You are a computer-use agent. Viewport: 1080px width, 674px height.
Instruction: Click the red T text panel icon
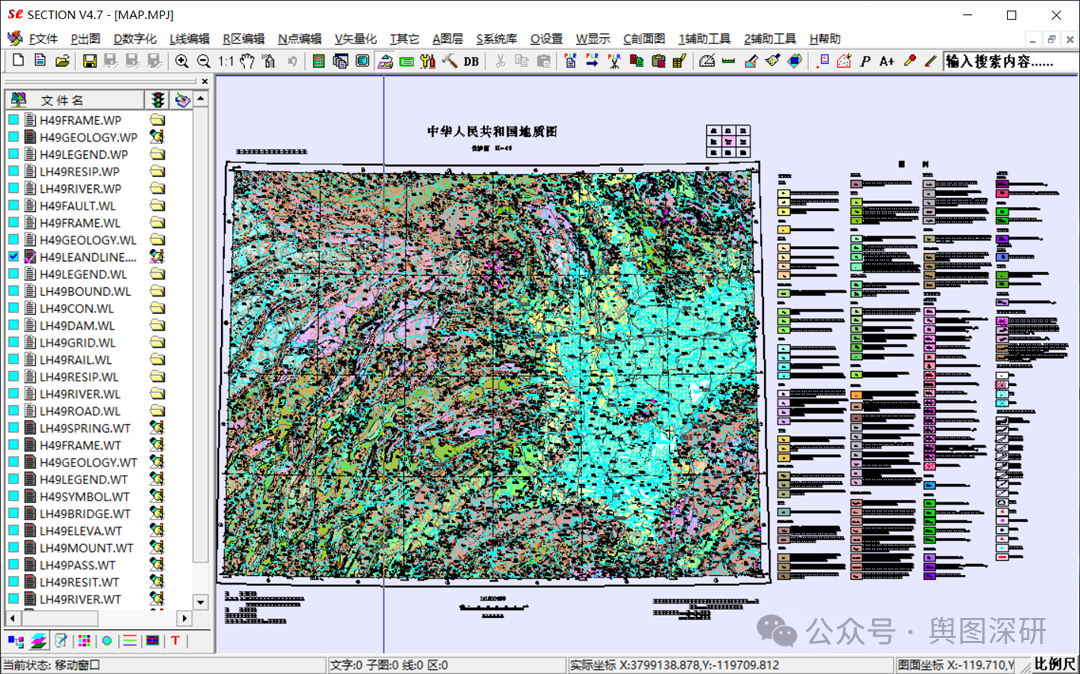(x=175, y=640)
